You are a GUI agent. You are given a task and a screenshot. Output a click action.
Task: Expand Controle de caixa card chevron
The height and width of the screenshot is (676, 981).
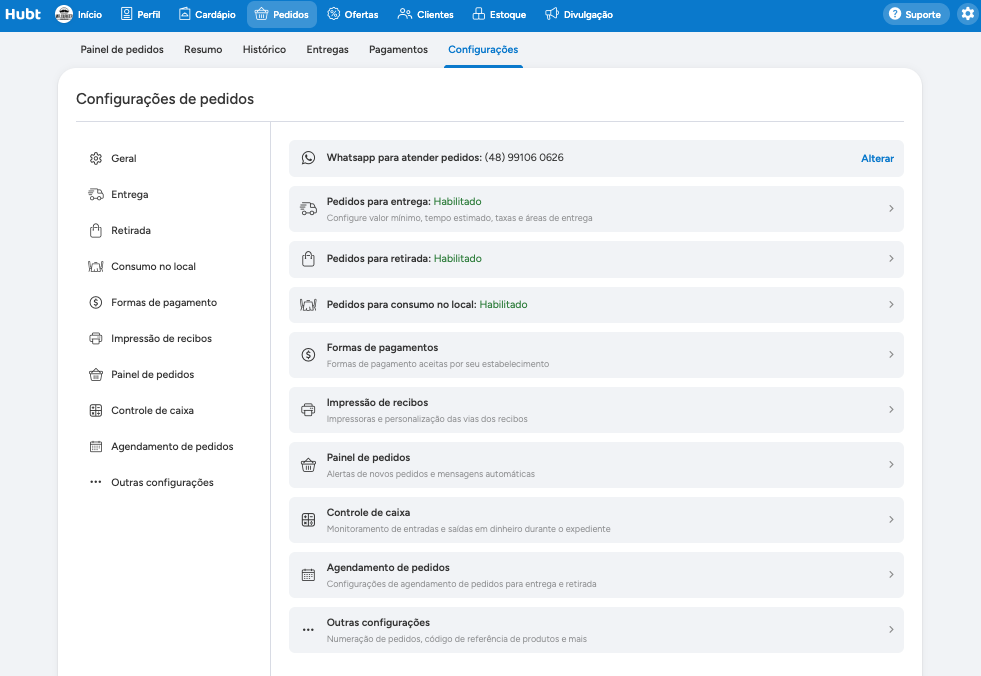point(891,520)
